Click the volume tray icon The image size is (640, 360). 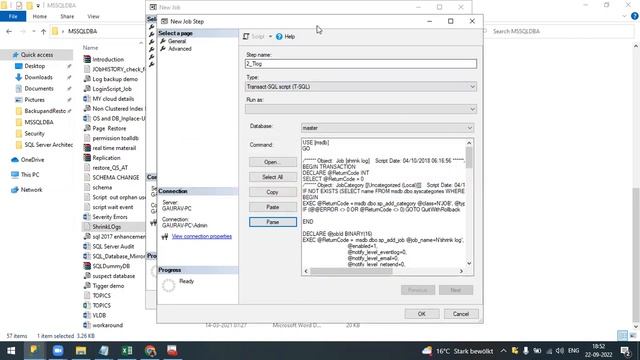[560, 351]
